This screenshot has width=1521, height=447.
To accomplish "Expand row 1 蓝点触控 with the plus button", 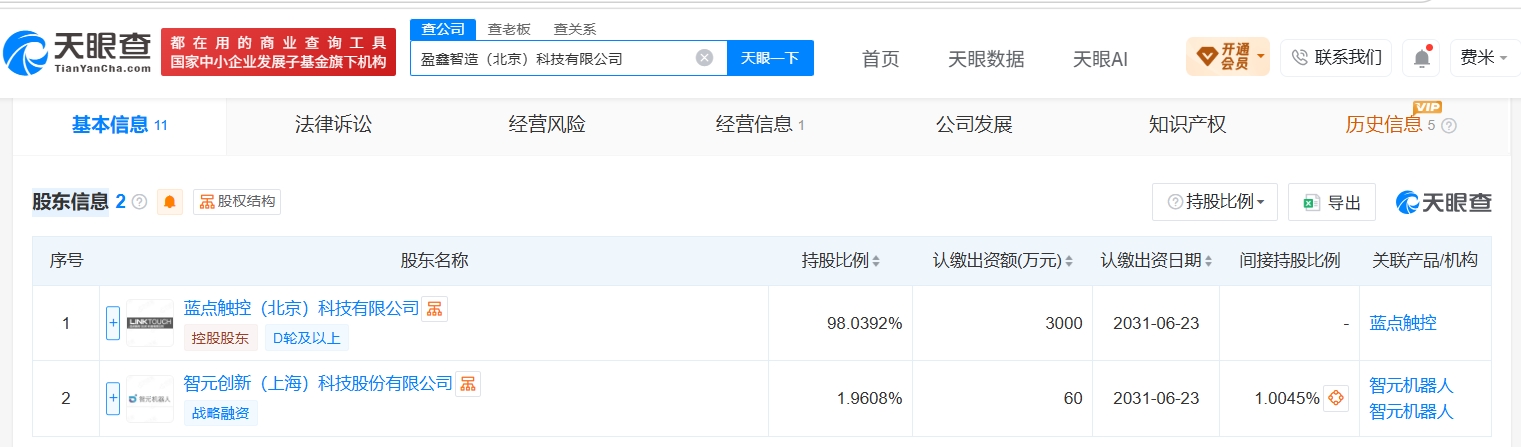I will click(113, 323).
